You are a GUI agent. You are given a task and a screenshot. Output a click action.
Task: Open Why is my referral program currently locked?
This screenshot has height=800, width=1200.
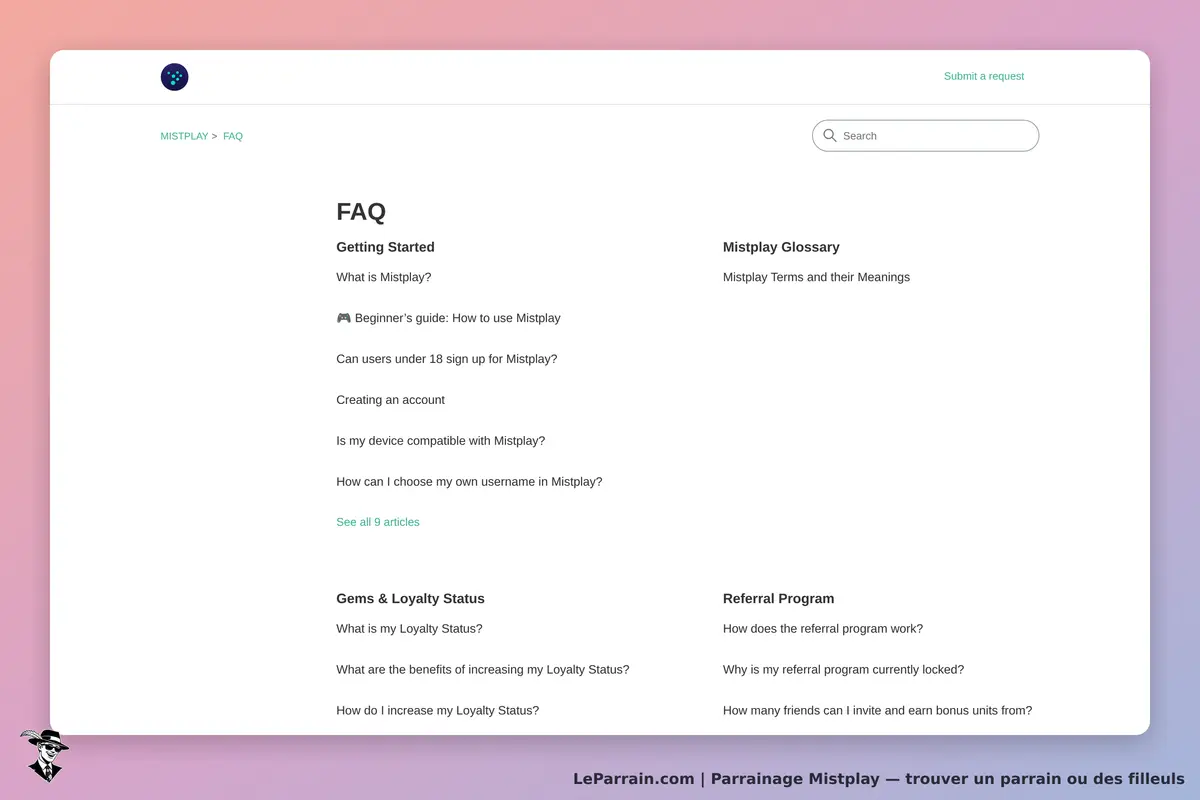coord(843,670)
